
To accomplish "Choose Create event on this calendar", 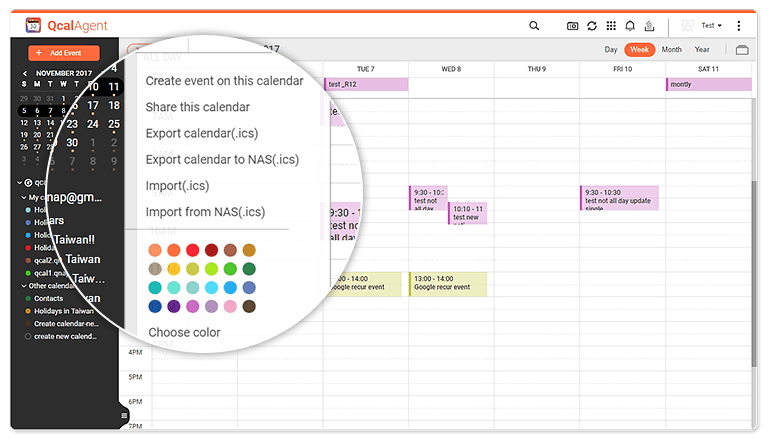I will (x=224, y=81).
